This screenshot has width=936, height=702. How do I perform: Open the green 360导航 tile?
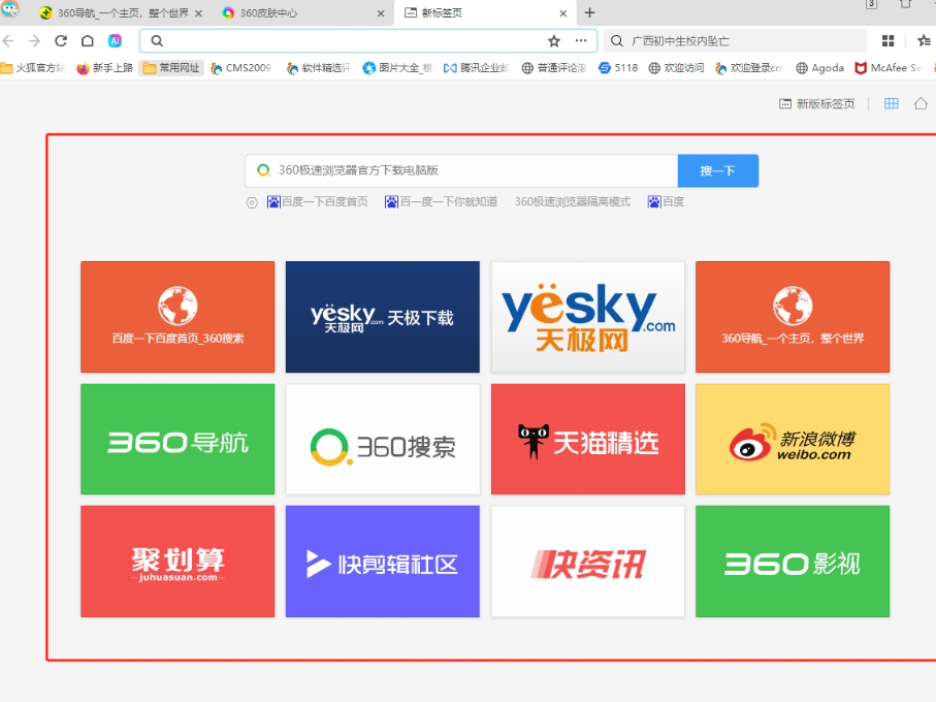coord(178,439)
